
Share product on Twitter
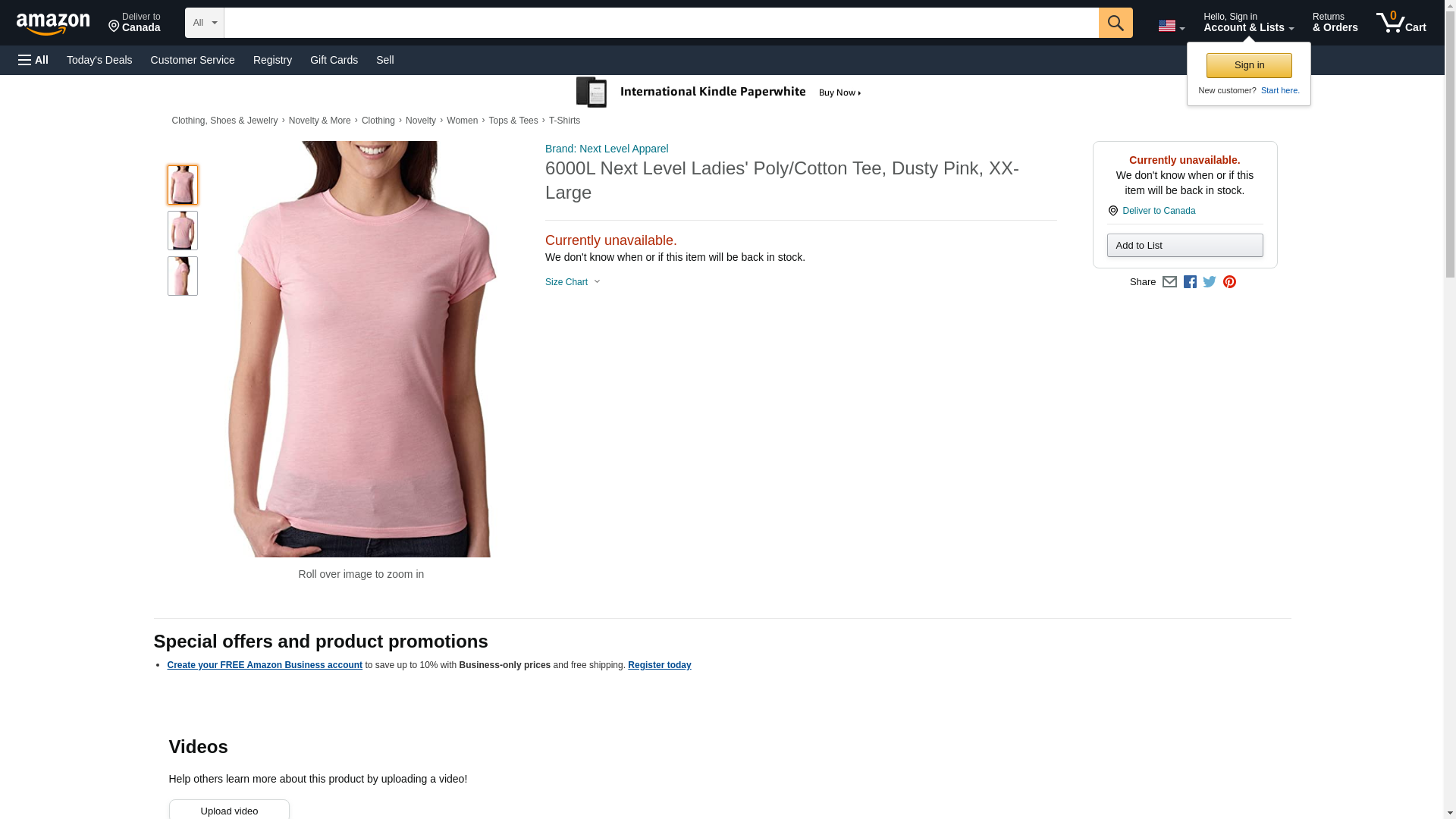point(1210,282)
